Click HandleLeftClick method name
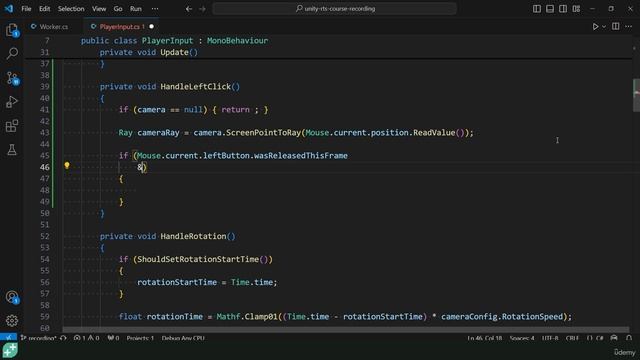Viewport: 640px width, 360px height. click(196, 87)
